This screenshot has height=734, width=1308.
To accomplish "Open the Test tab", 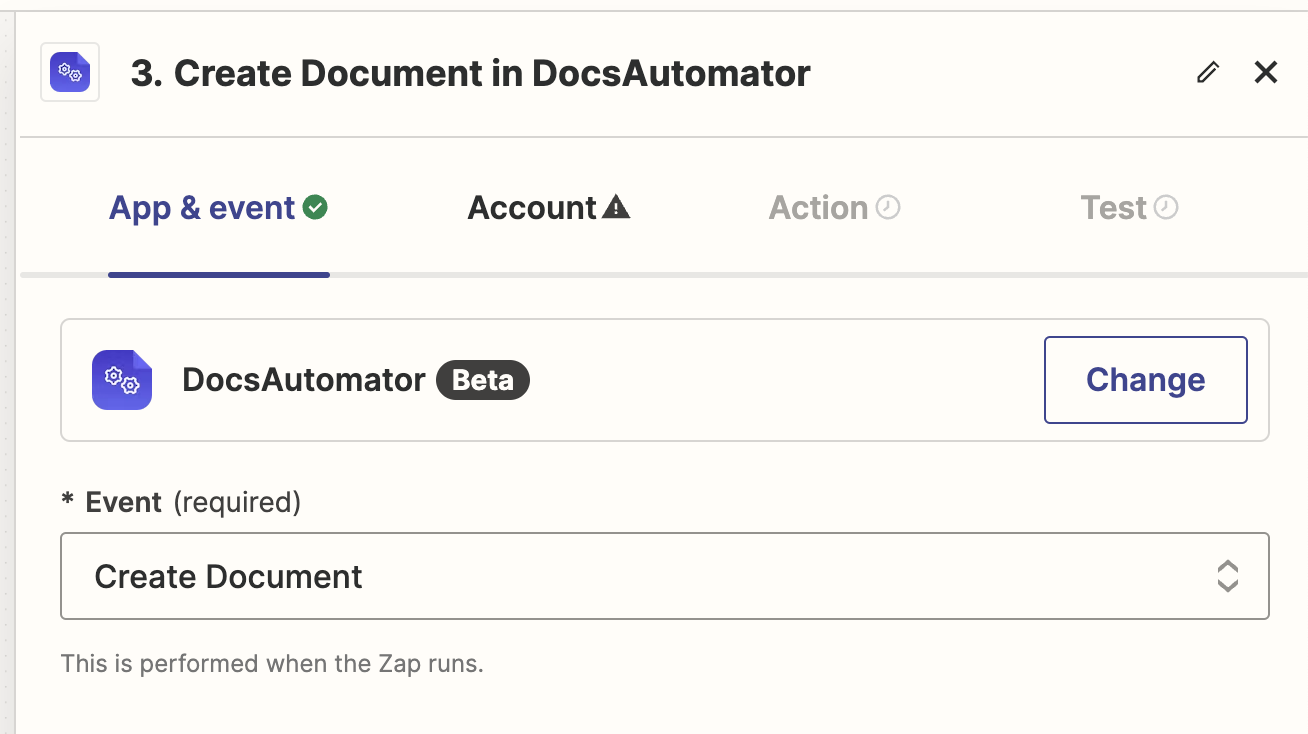I will click(x=1129, y=208).
